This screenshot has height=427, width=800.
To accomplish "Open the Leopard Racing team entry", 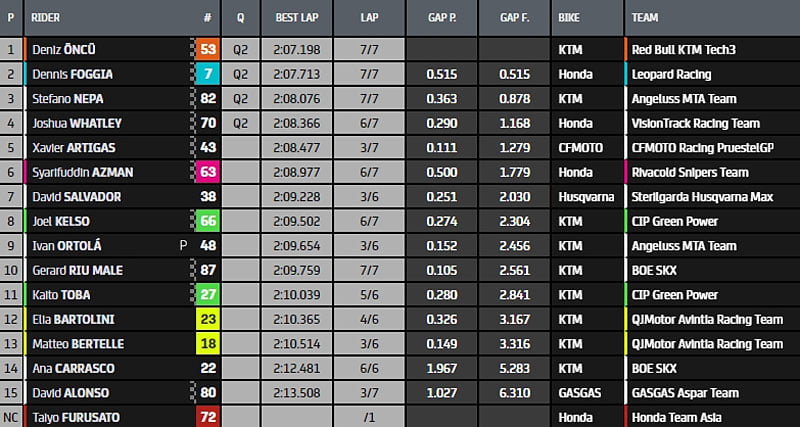I will [x=671, y=74].
